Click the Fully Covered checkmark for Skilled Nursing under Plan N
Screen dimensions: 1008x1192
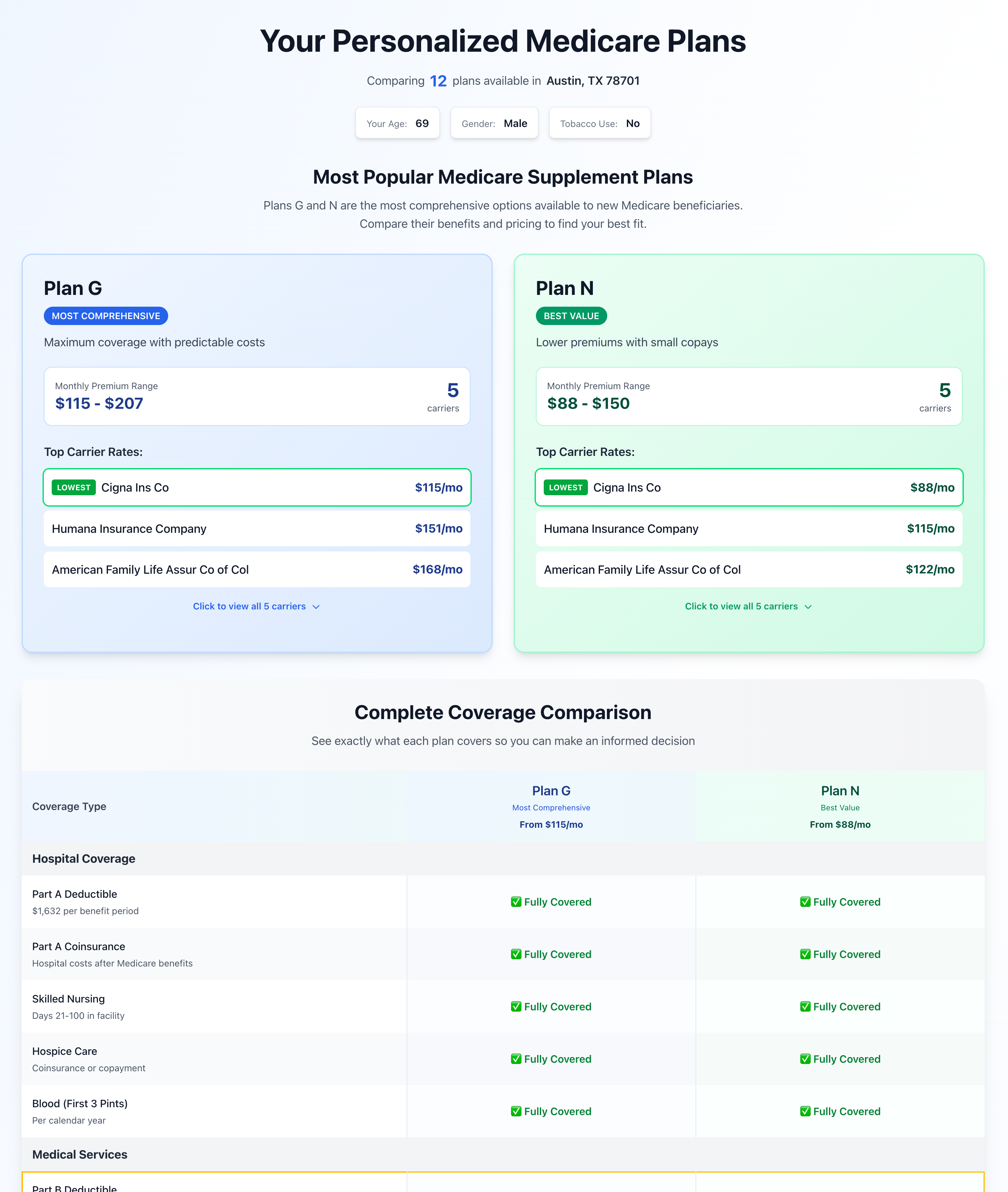805,1007
